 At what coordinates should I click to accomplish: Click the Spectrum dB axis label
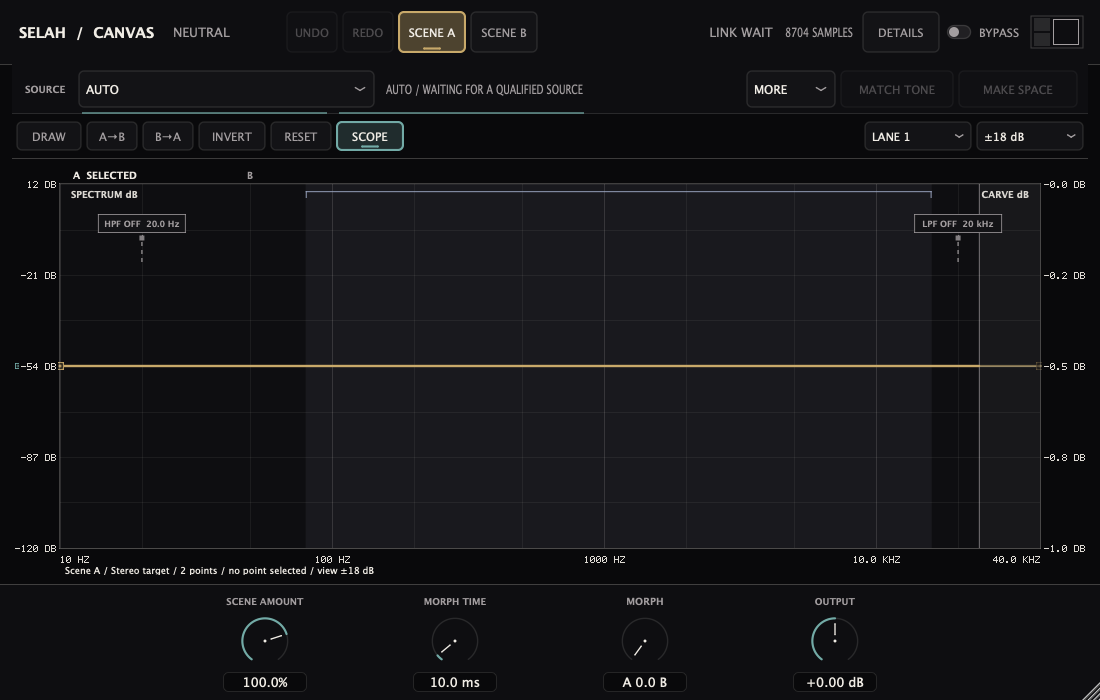tap(104, 194)
